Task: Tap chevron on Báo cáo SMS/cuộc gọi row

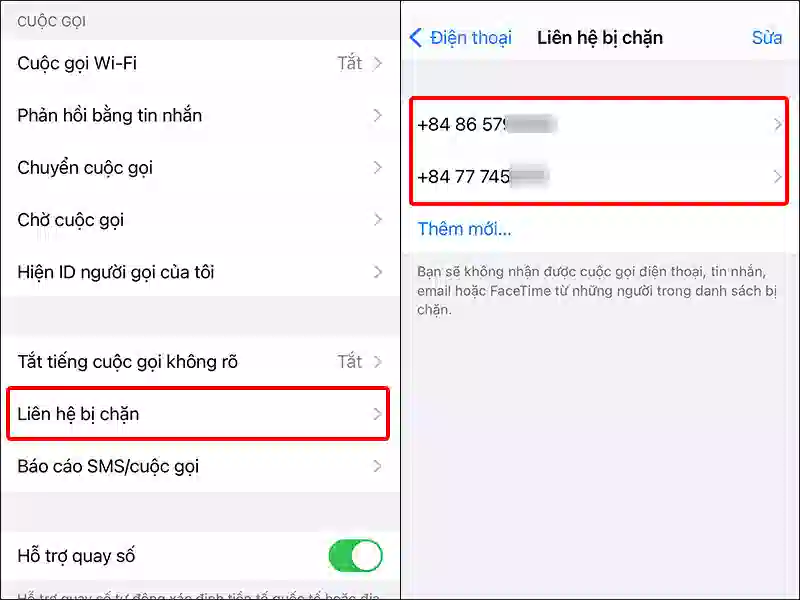Action: pos(378,466)
